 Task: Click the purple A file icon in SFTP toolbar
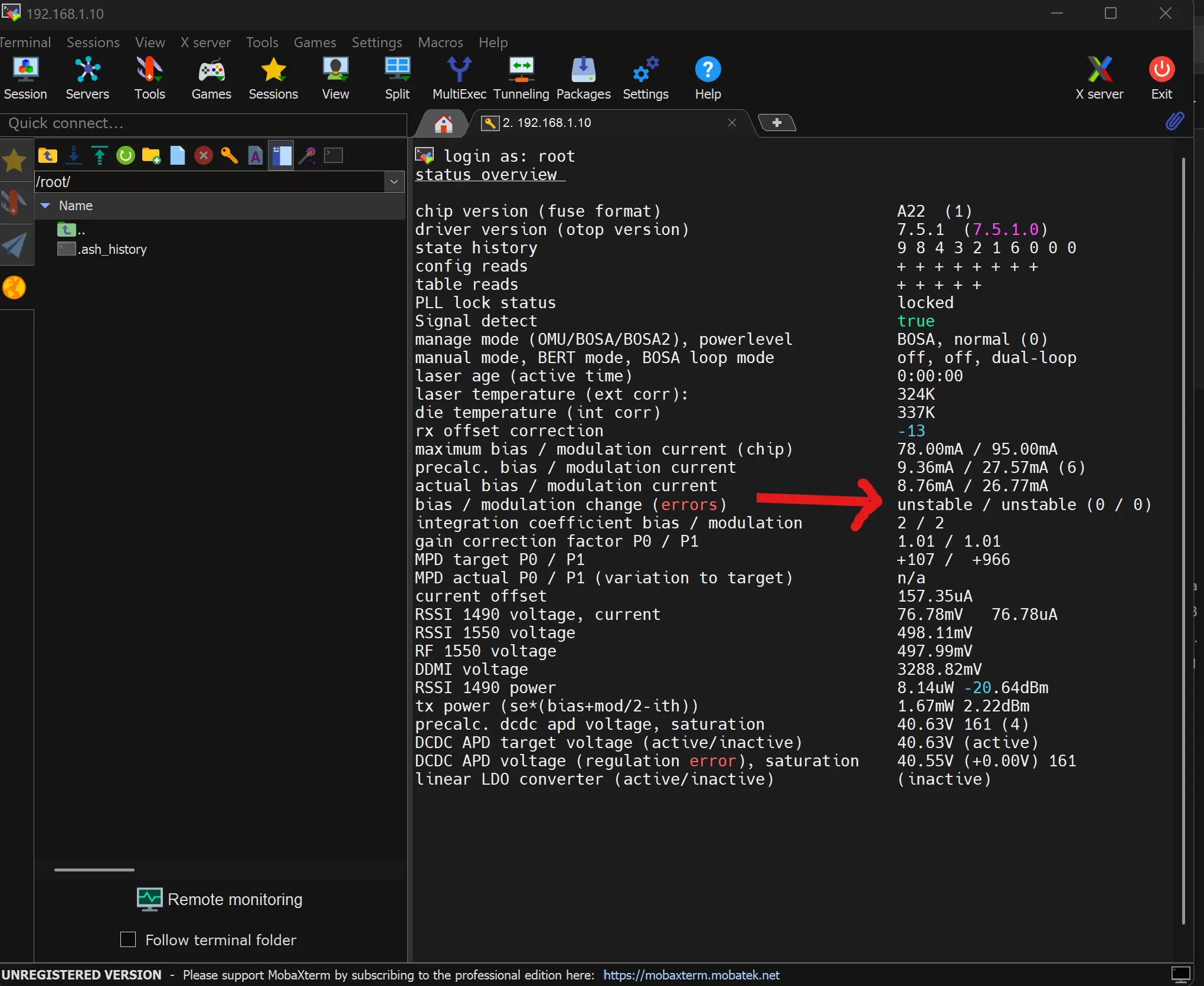255,156
